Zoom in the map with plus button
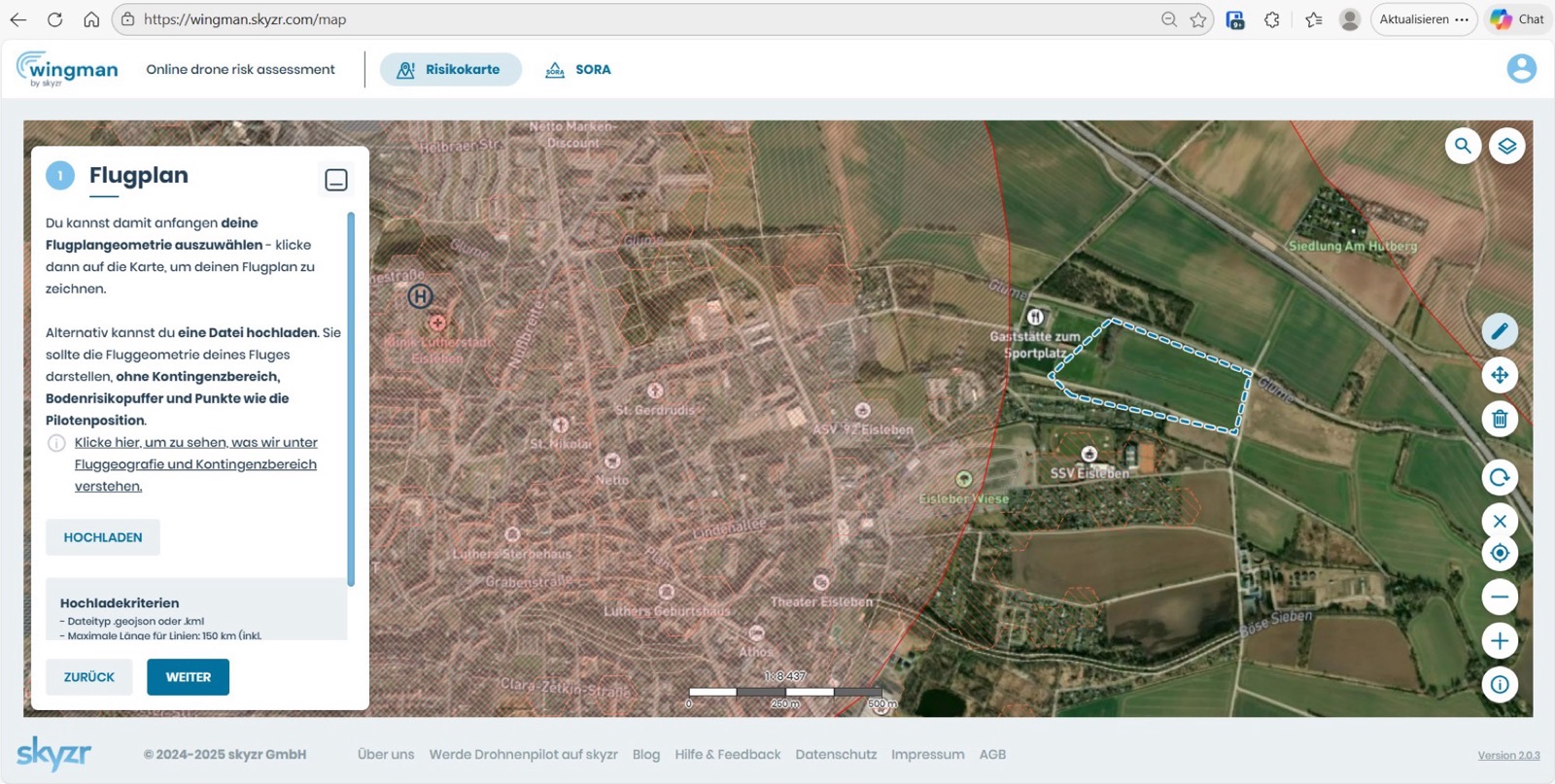The image size is (1555, 784). tap(1500, 641)
